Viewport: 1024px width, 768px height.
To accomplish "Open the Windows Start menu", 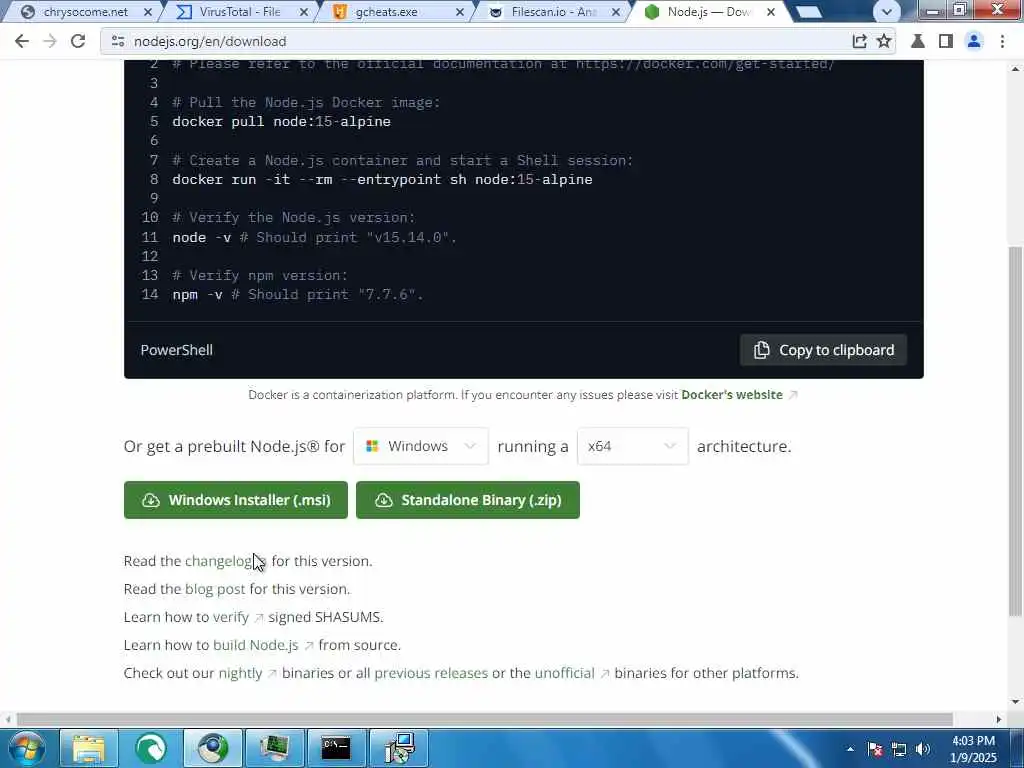I will tap(25, 748).
